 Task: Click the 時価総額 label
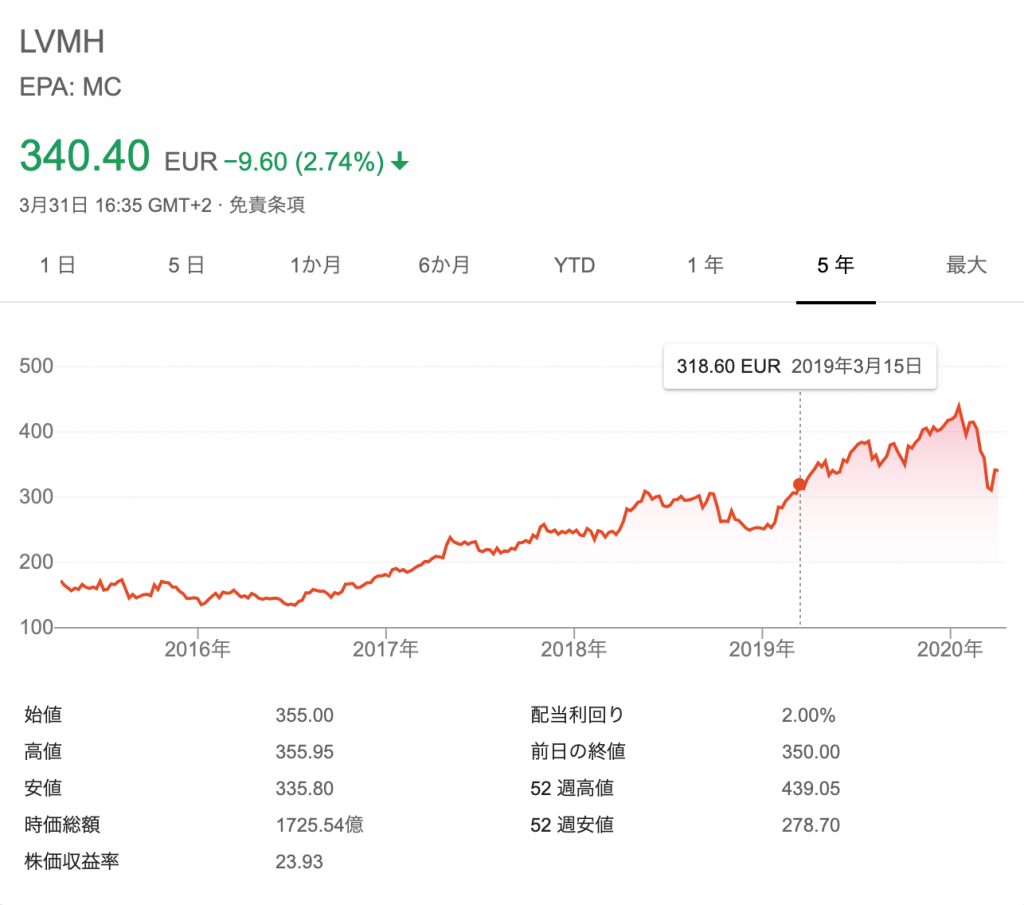[62, 825]
